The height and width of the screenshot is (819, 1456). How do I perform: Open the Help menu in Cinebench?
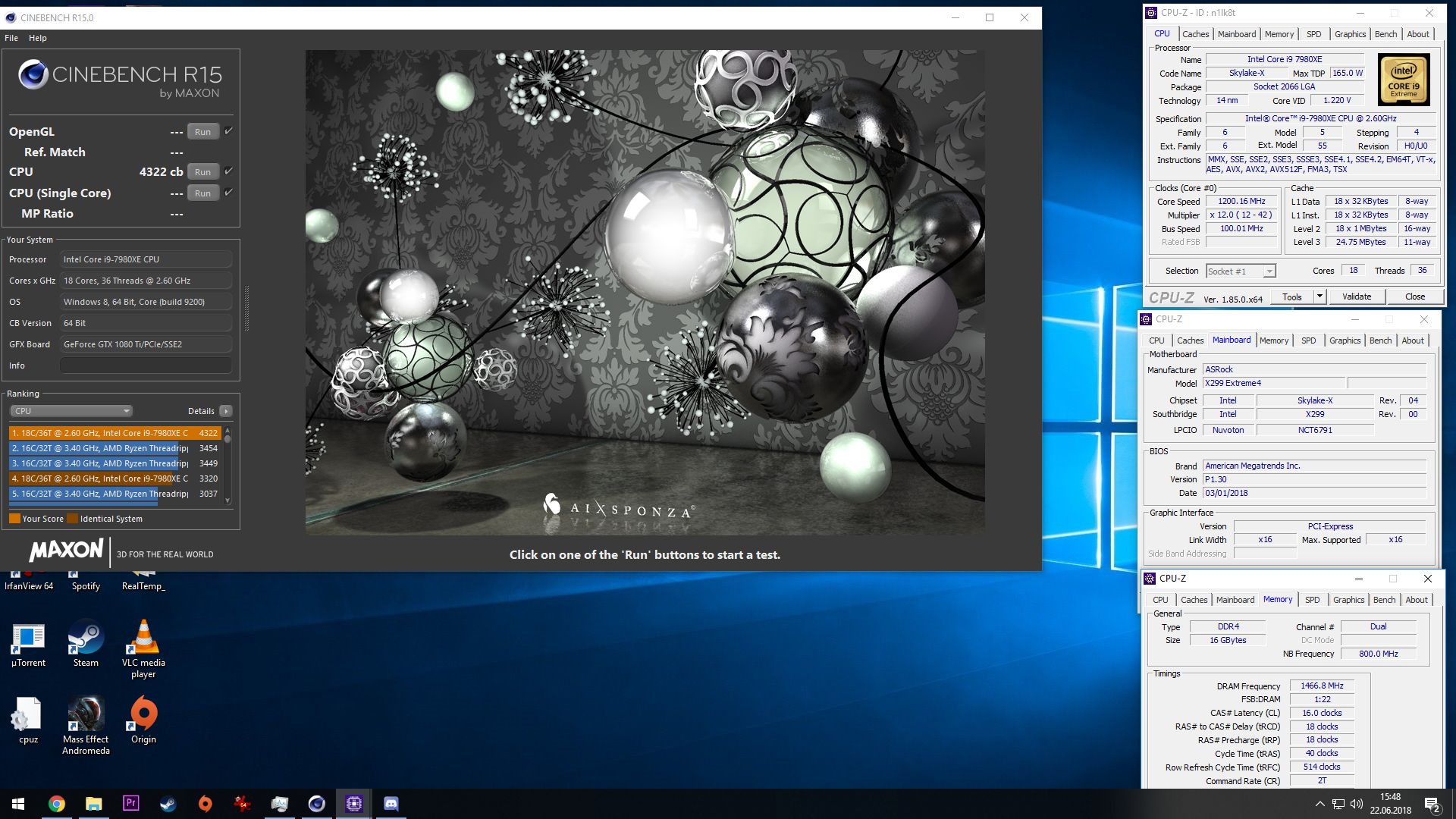click(38, 38)
